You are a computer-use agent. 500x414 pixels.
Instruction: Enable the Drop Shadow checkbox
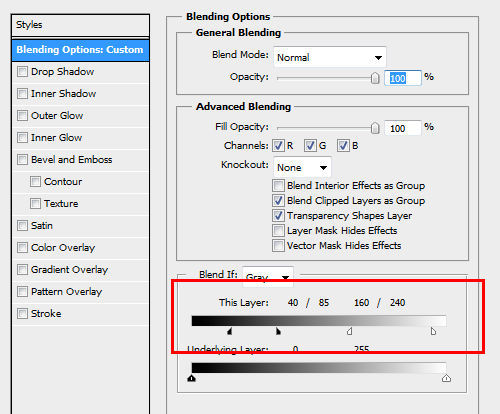(22, 71)
